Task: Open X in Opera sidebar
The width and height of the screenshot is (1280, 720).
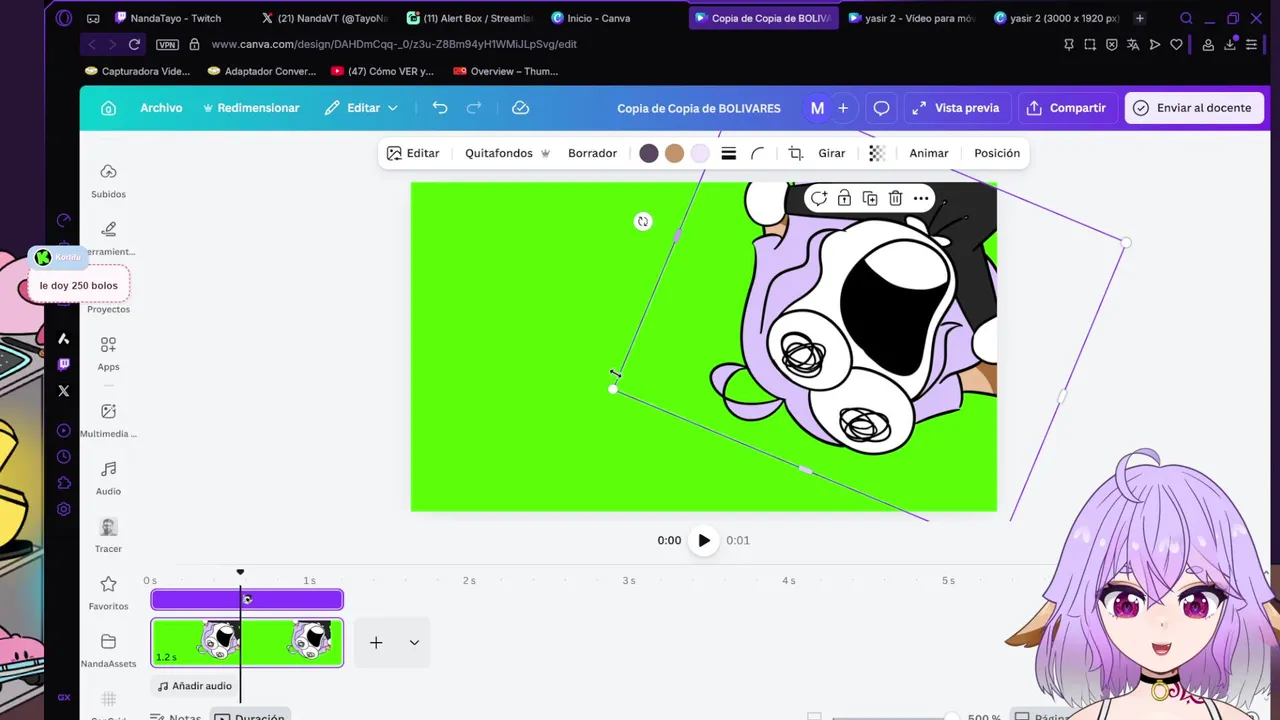Action: click(x=64, y=391)
